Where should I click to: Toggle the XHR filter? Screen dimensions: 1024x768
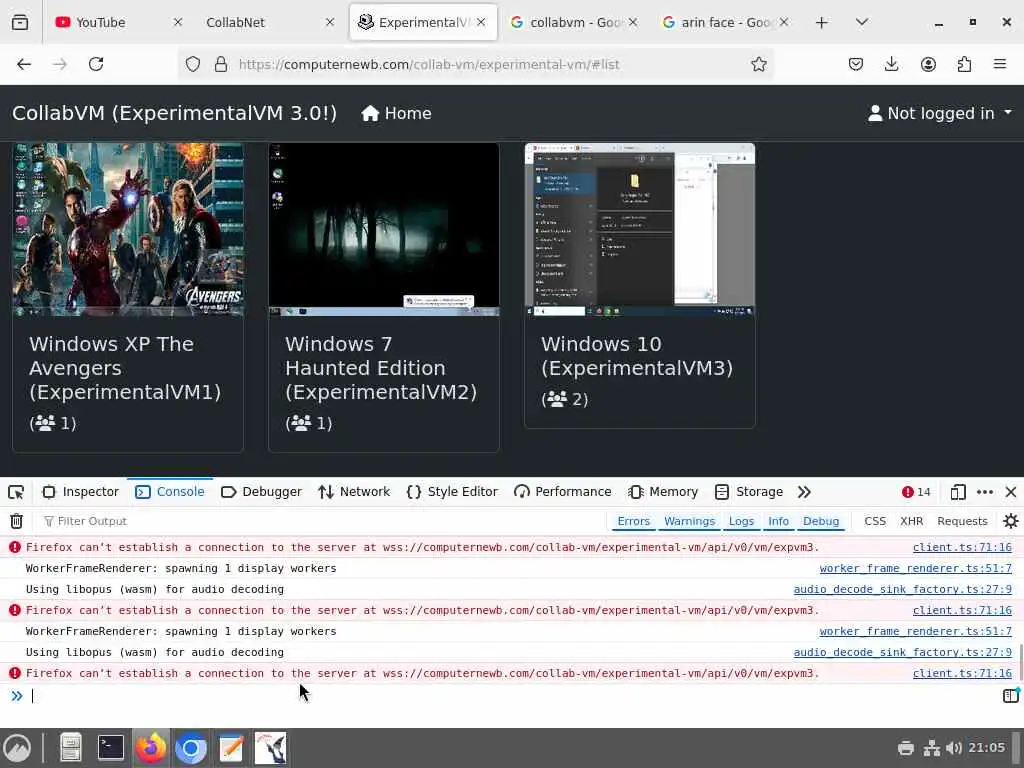coord(912,521)
